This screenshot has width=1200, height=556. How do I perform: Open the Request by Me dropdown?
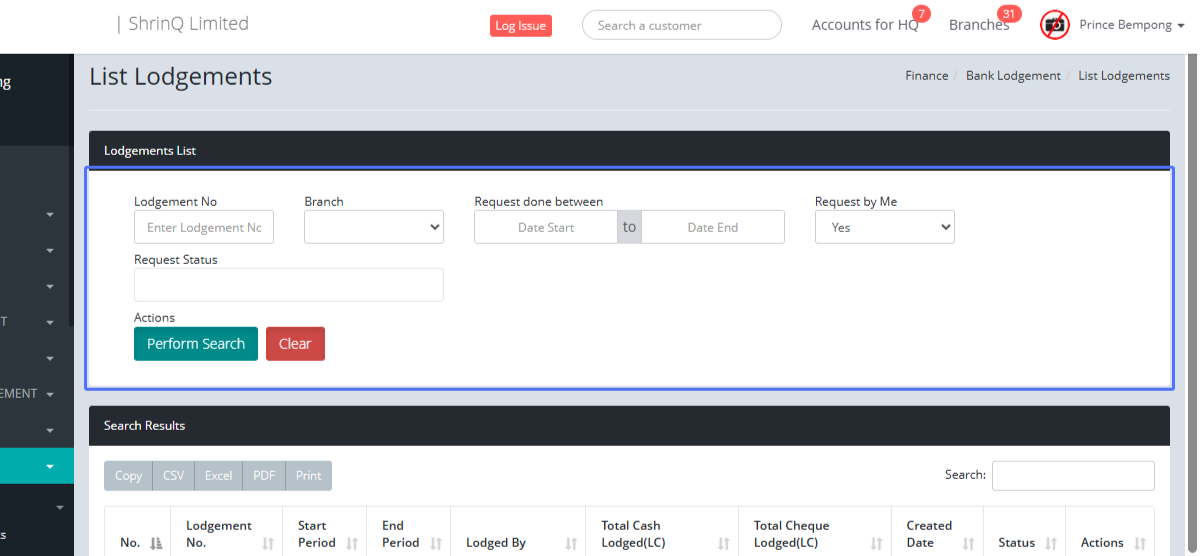(x=884, y=227)
